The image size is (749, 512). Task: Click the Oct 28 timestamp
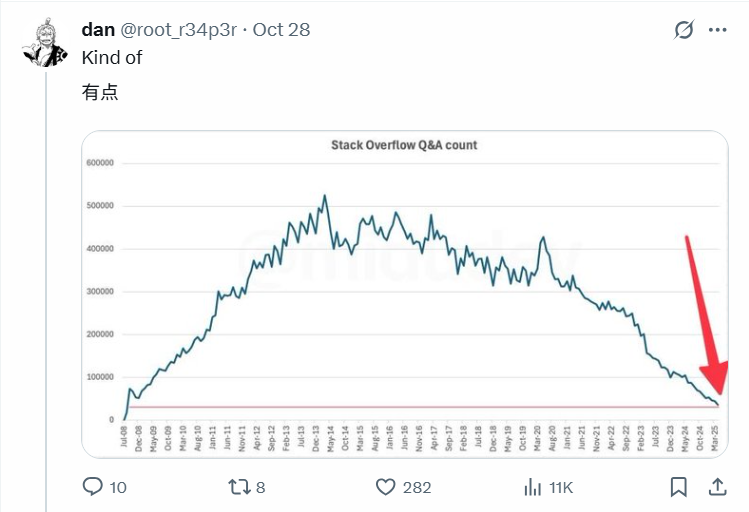(281, 30)
